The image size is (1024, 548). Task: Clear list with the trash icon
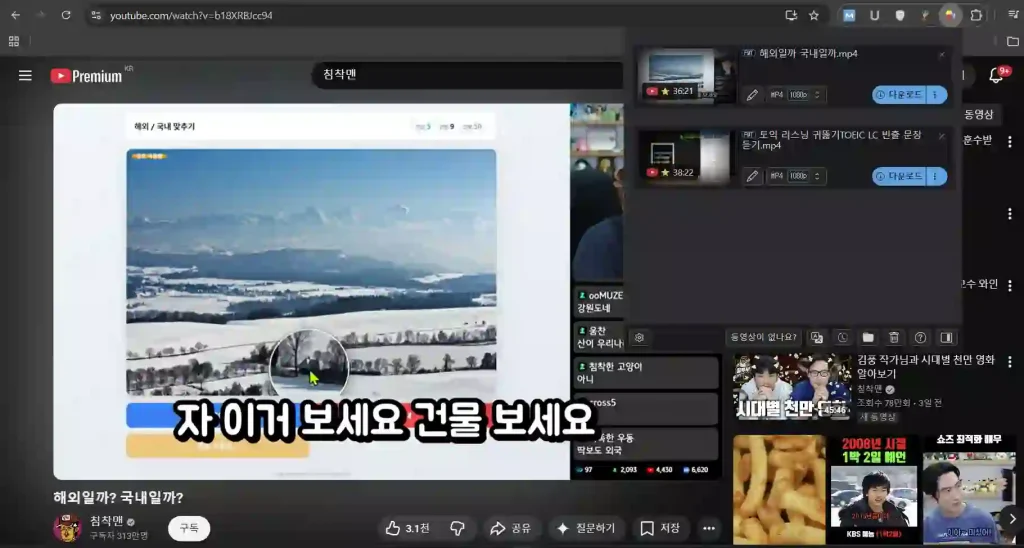click(x=894, y=338)
